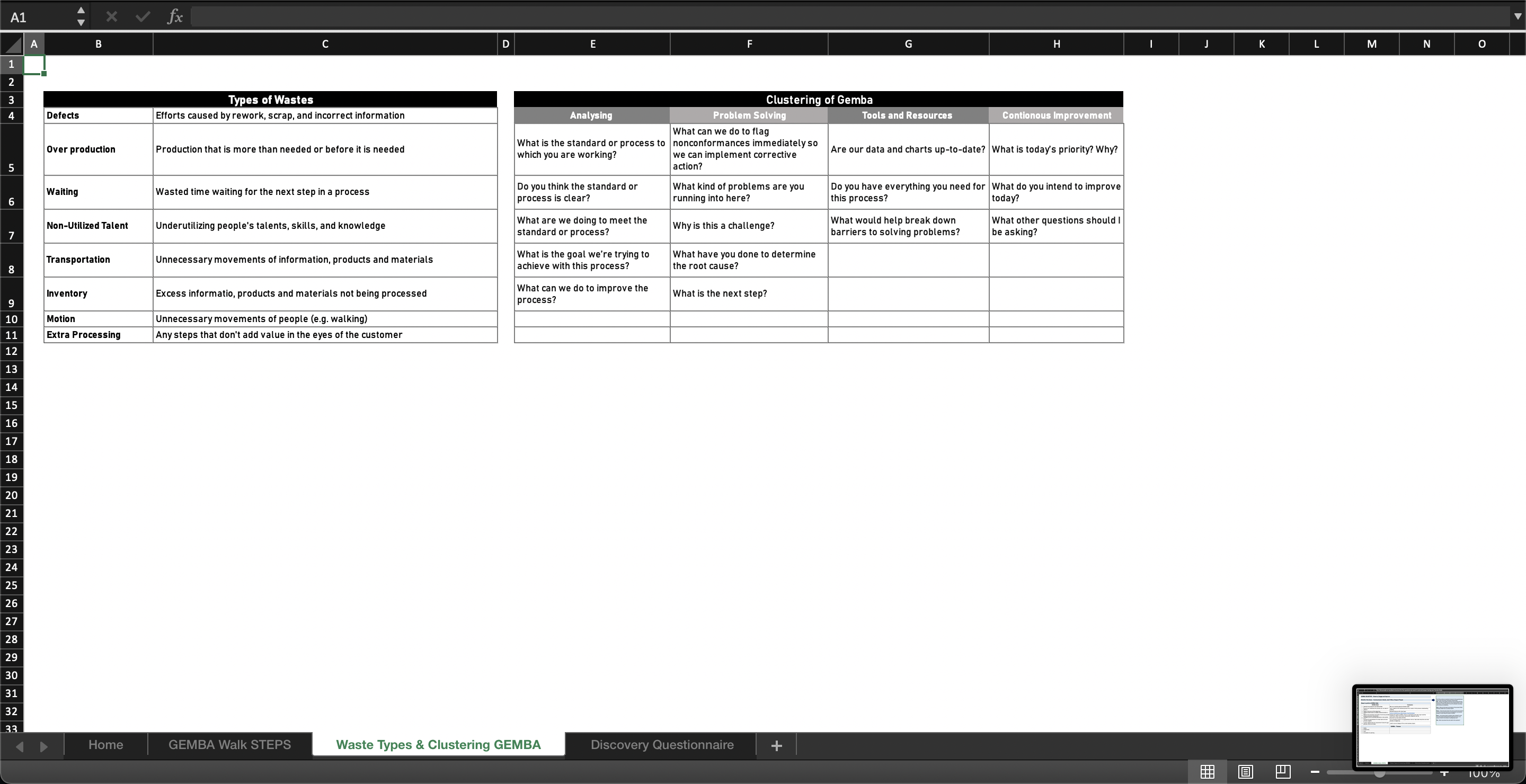Image resolution: width=1526 pixels, height=784 pixels.
Task: Switch to Page Break Preview icon
Action: [x=1283, y=772]
